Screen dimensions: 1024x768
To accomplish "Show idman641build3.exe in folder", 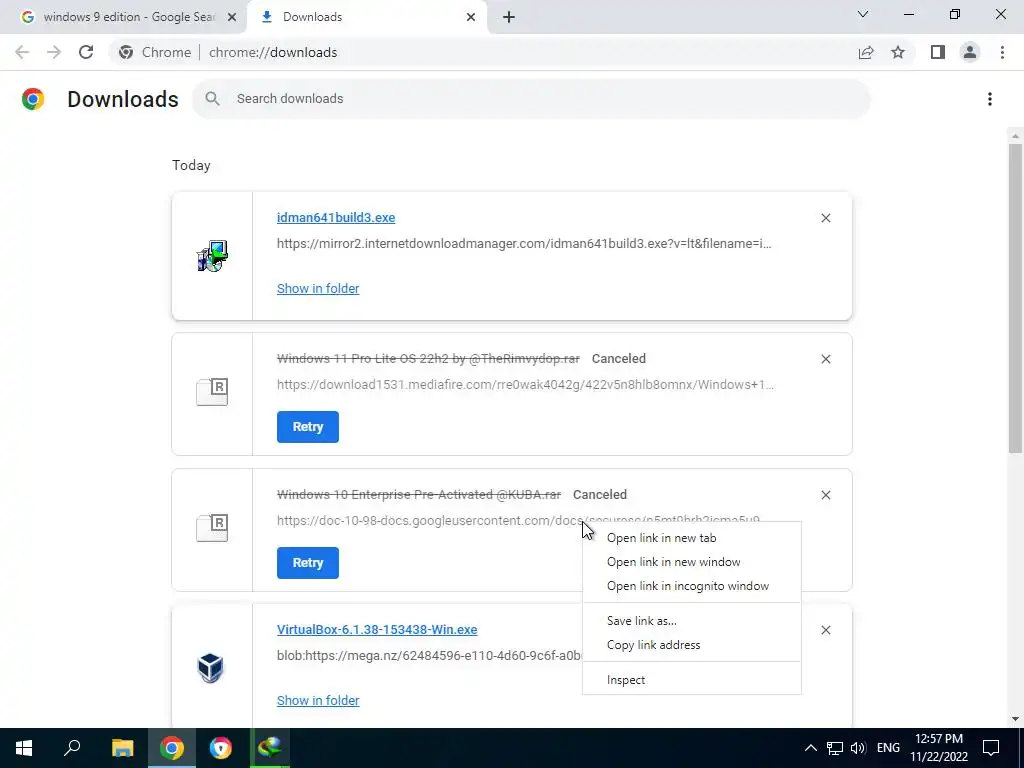I will pyautogui.click(x=318, y=289).
